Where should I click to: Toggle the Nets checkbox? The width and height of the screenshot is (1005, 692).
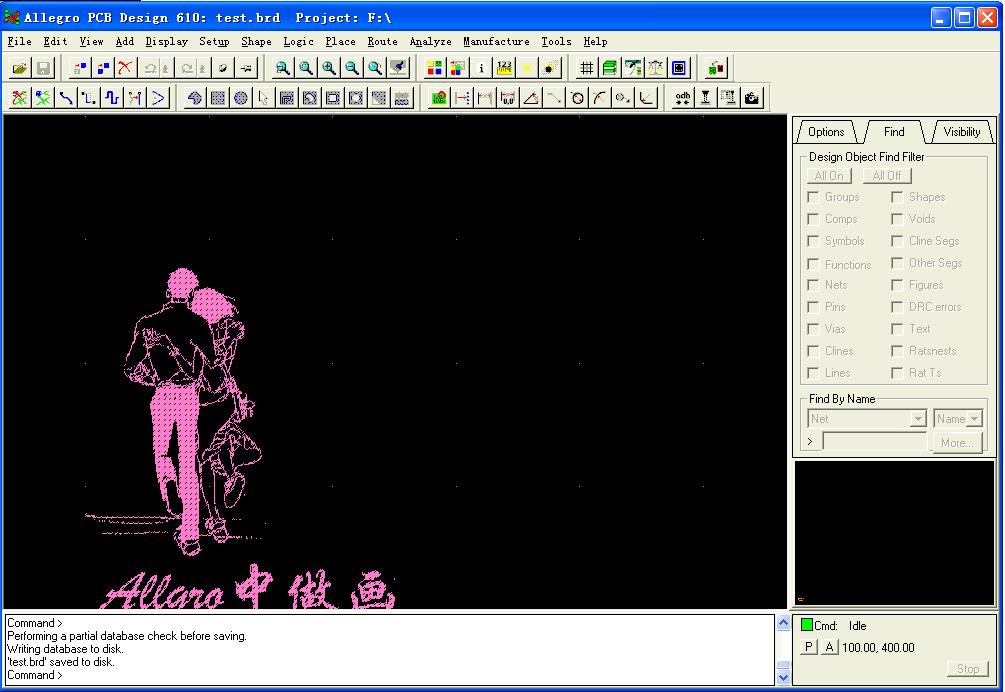pyautogui.click(x=813, y=285)
